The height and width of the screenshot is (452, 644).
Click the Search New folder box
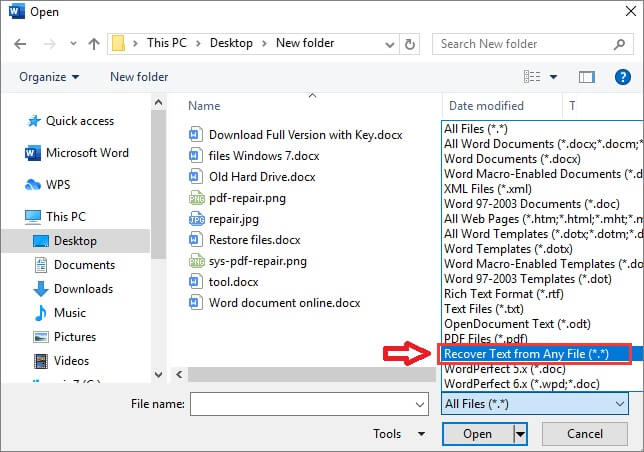tap(530, 44)
